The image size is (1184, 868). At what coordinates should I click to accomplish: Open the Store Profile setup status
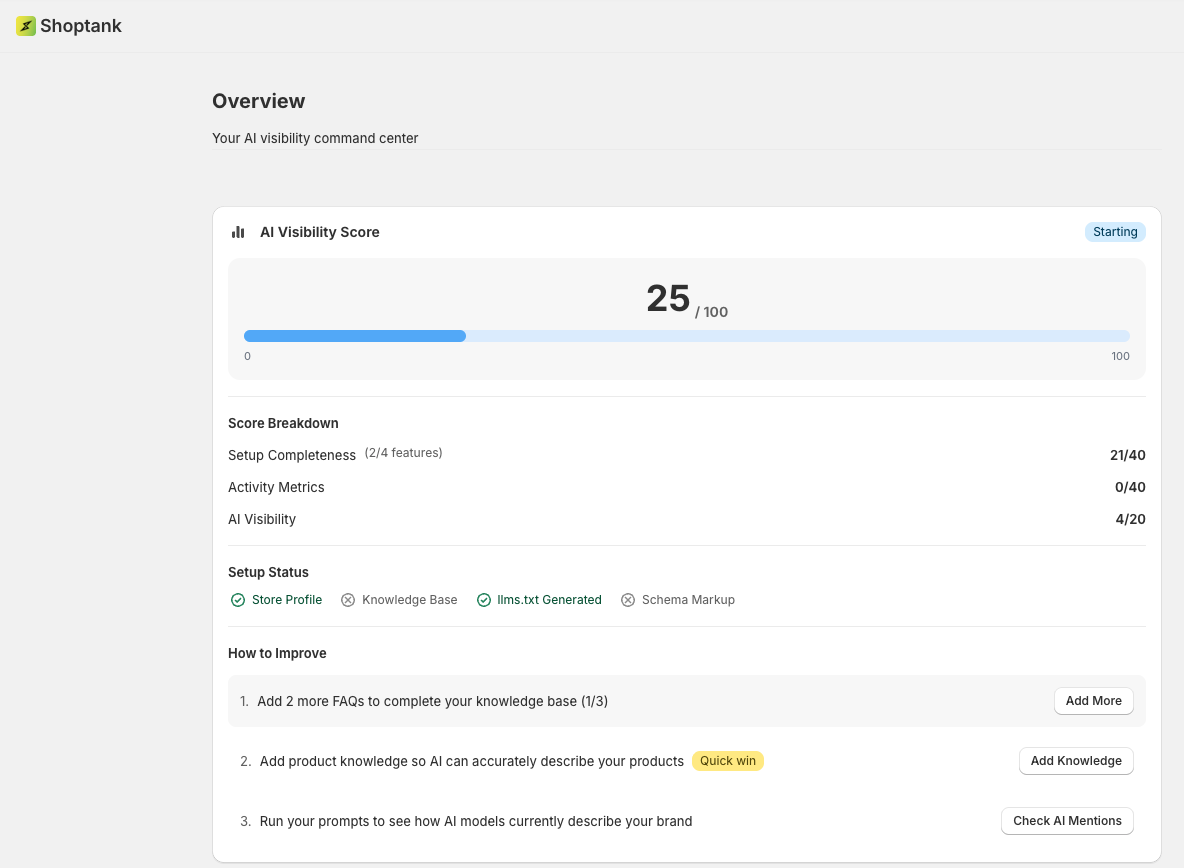[x=287, y=600]
